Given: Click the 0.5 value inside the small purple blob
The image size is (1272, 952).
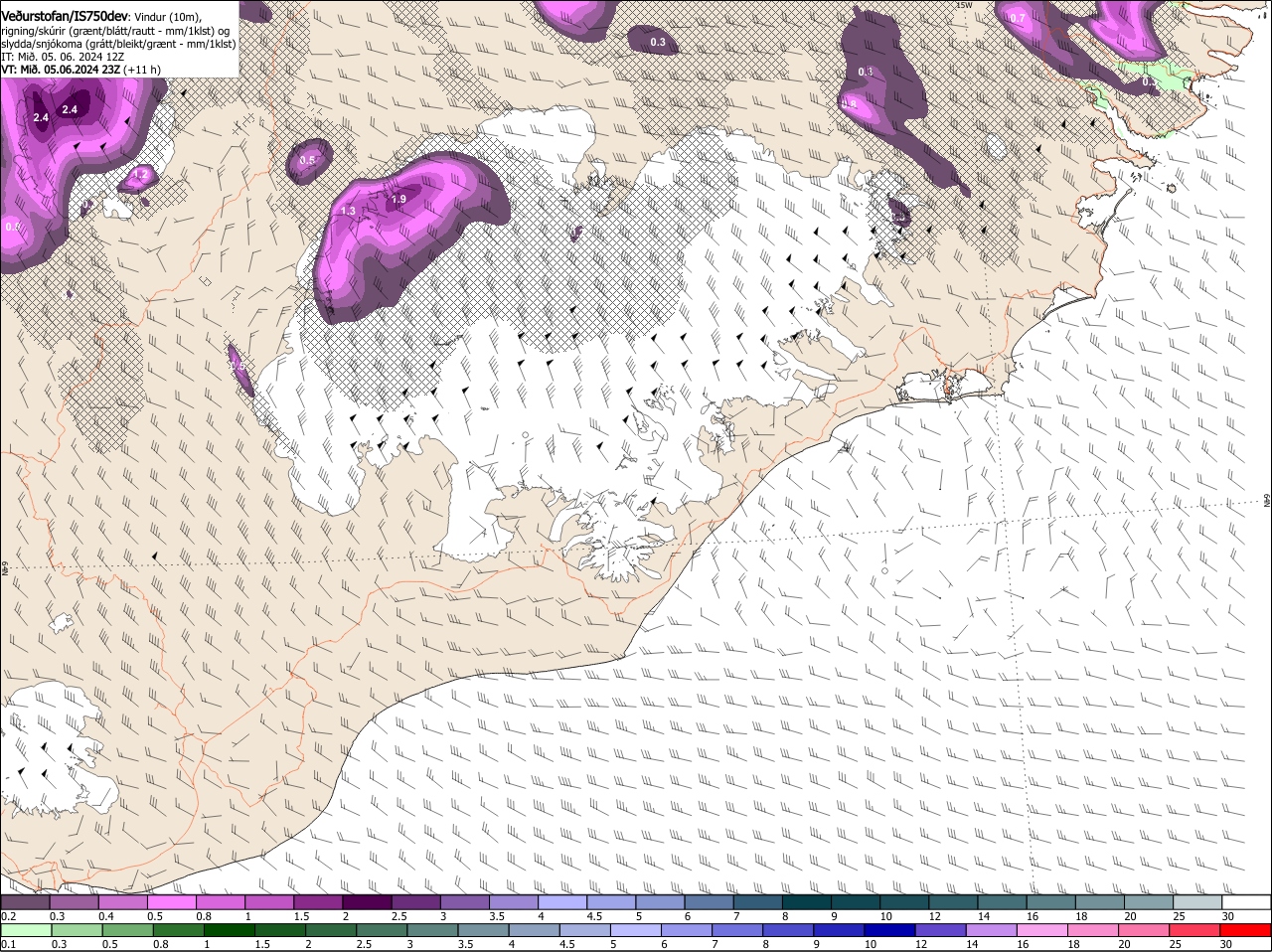Looking at the screenshot, I should [x=307, y=160].
